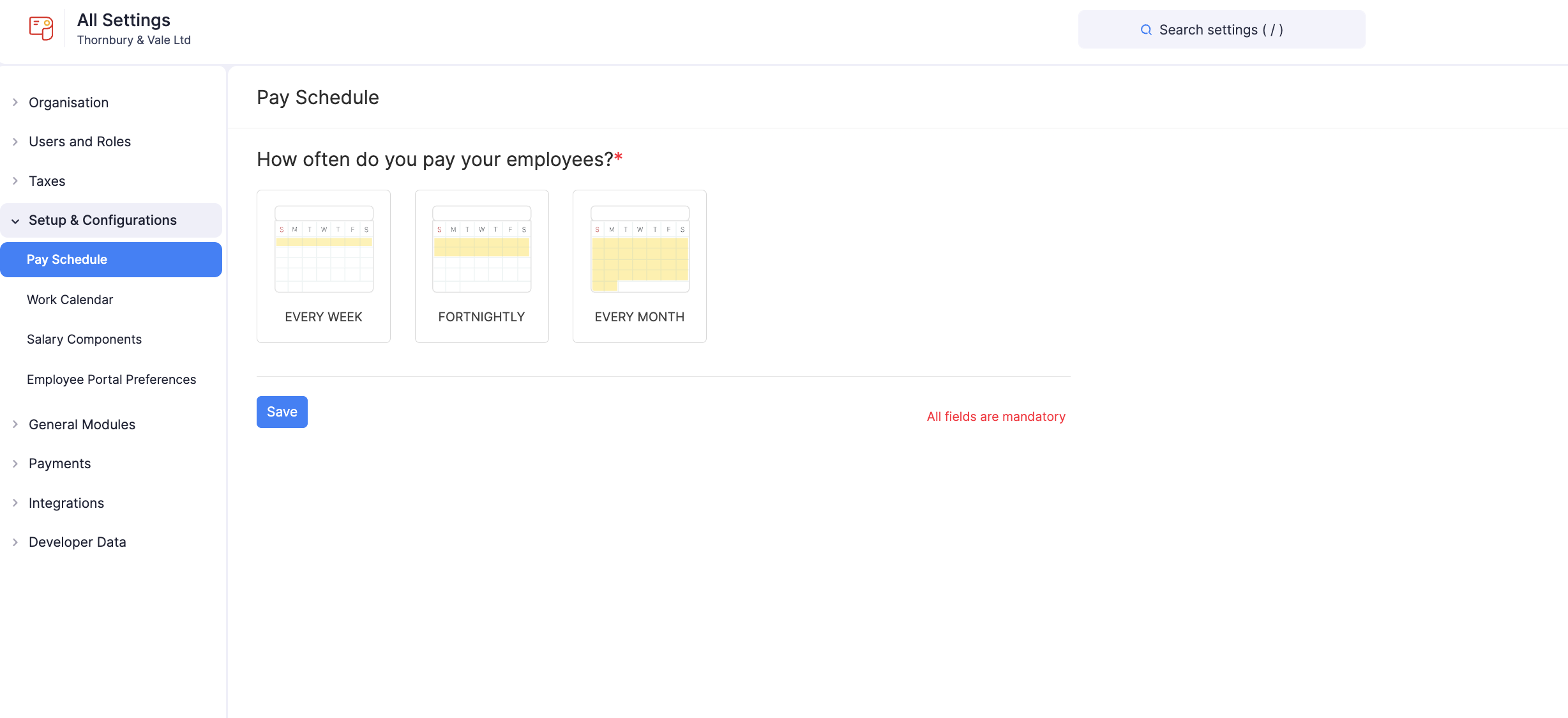The image size is (1568, 718).
Task: Click the All fields are mandatory notice
Action: 996,416
